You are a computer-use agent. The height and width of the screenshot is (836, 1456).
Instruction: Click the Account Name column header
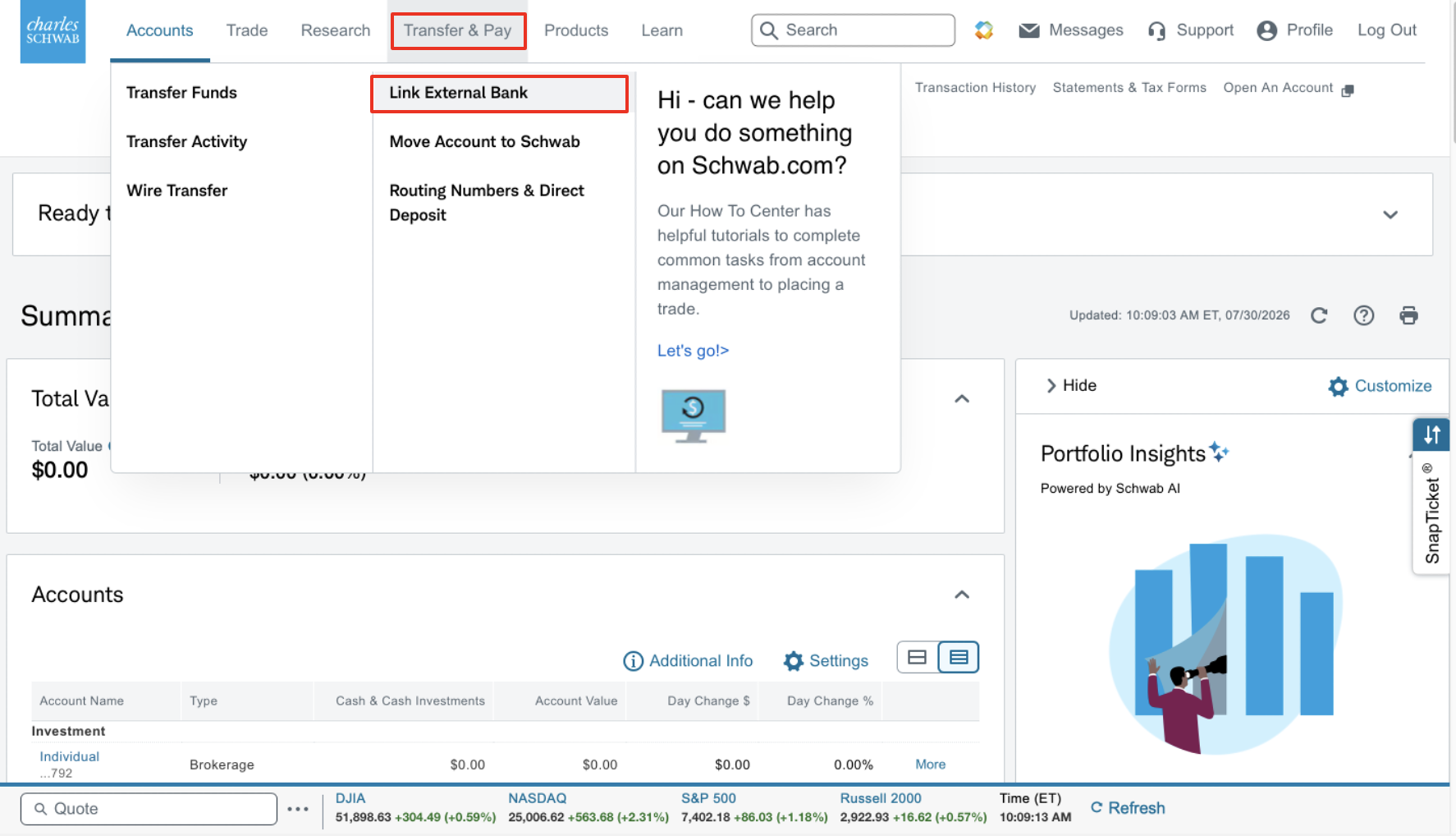coord(82,701)
